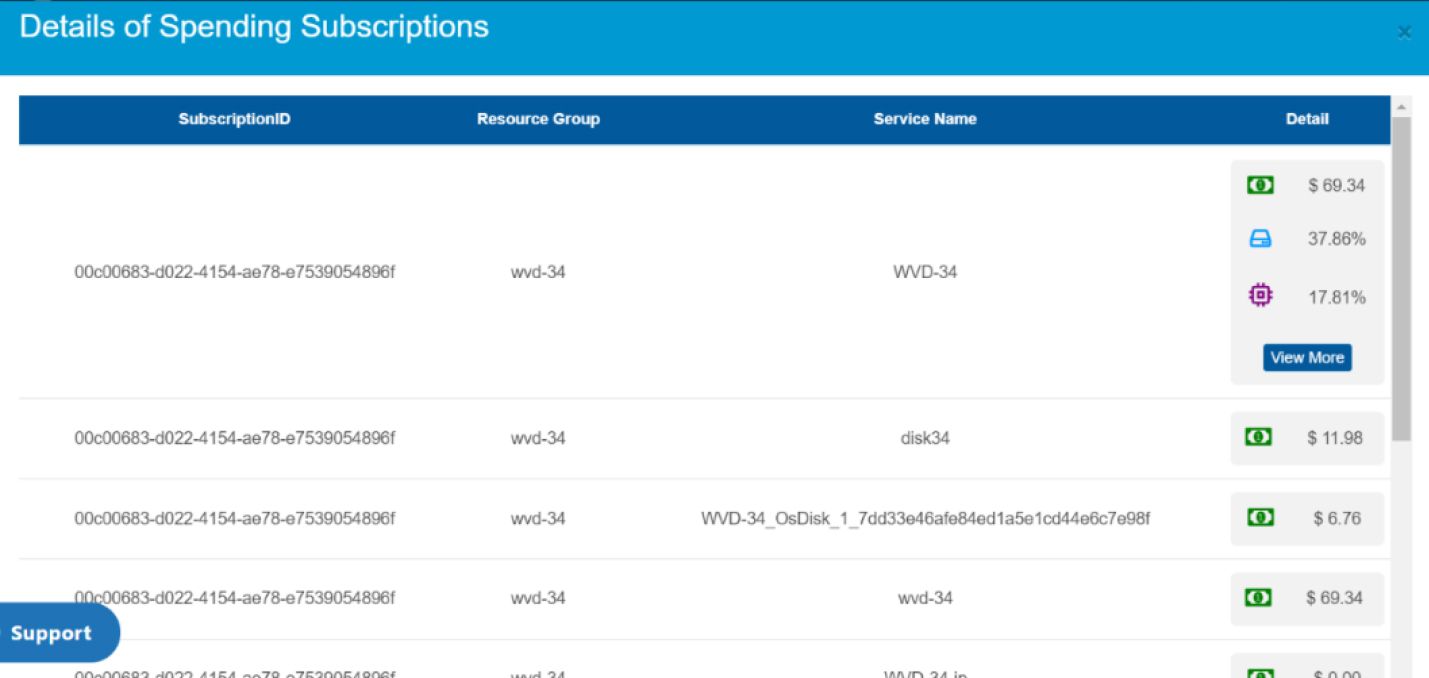1429x678 pixels.
Task: Click the resource group cell in the View More row
Action: point(538,271)
